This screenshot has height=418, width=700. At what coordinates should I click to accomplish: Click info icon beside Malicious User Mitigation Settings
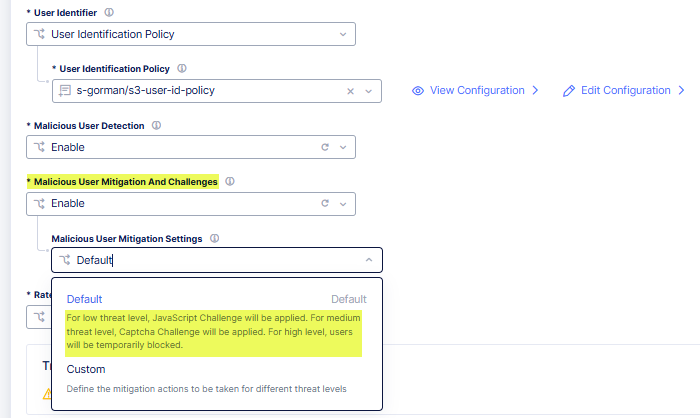[215, 239]
